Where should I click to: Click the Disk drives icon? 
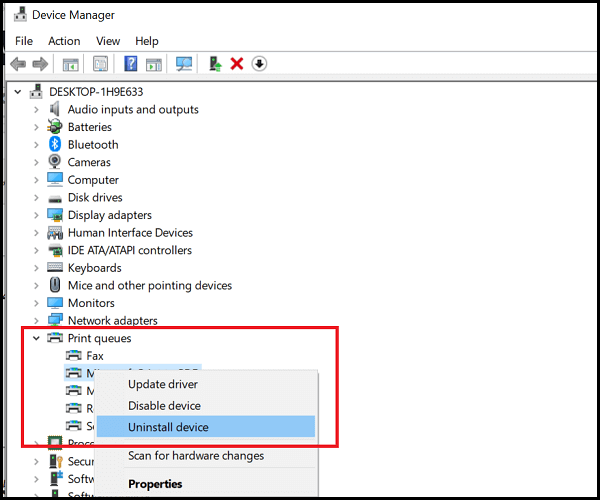[55, 199]
